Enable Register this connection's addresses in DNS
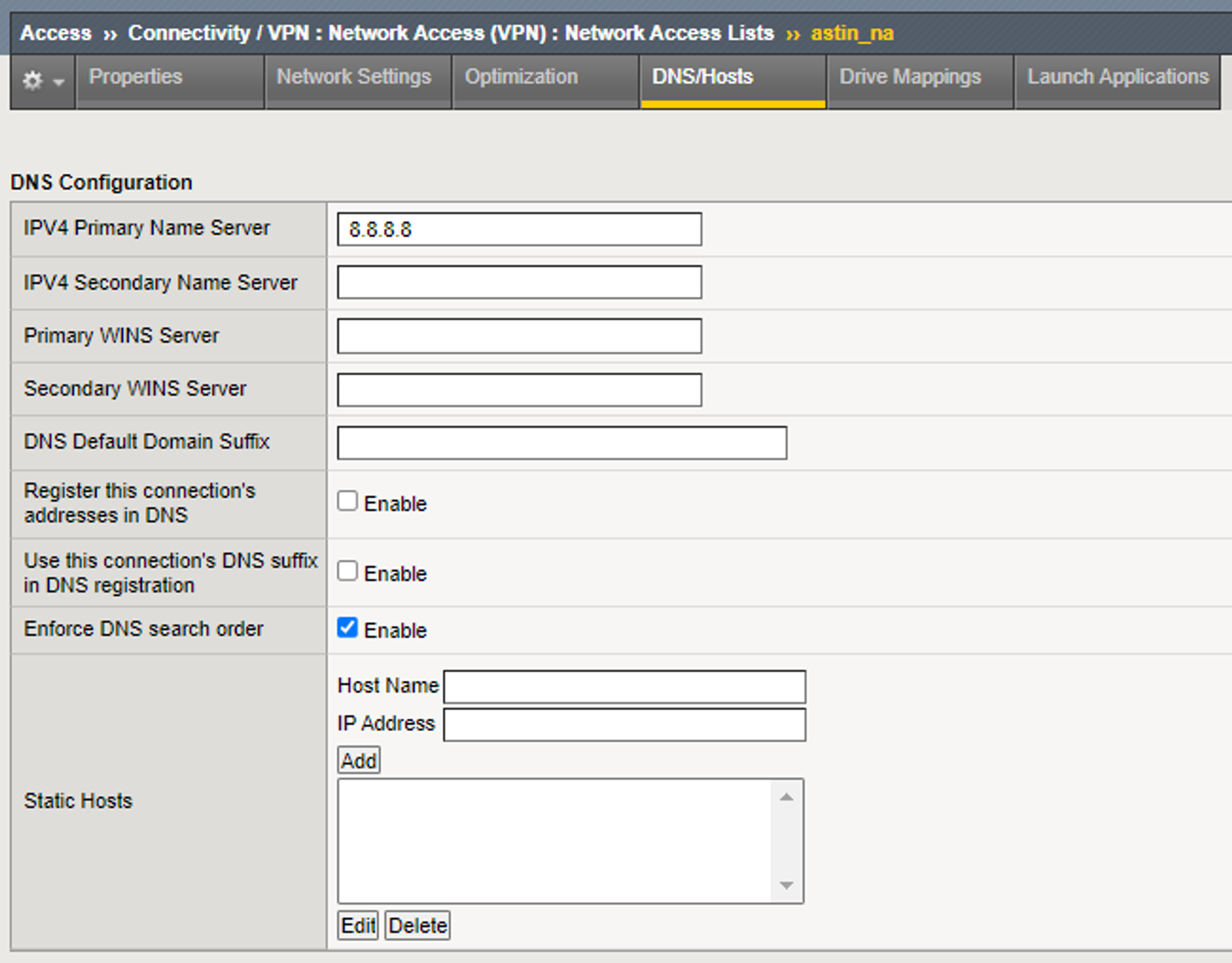 tap(347, 501)
